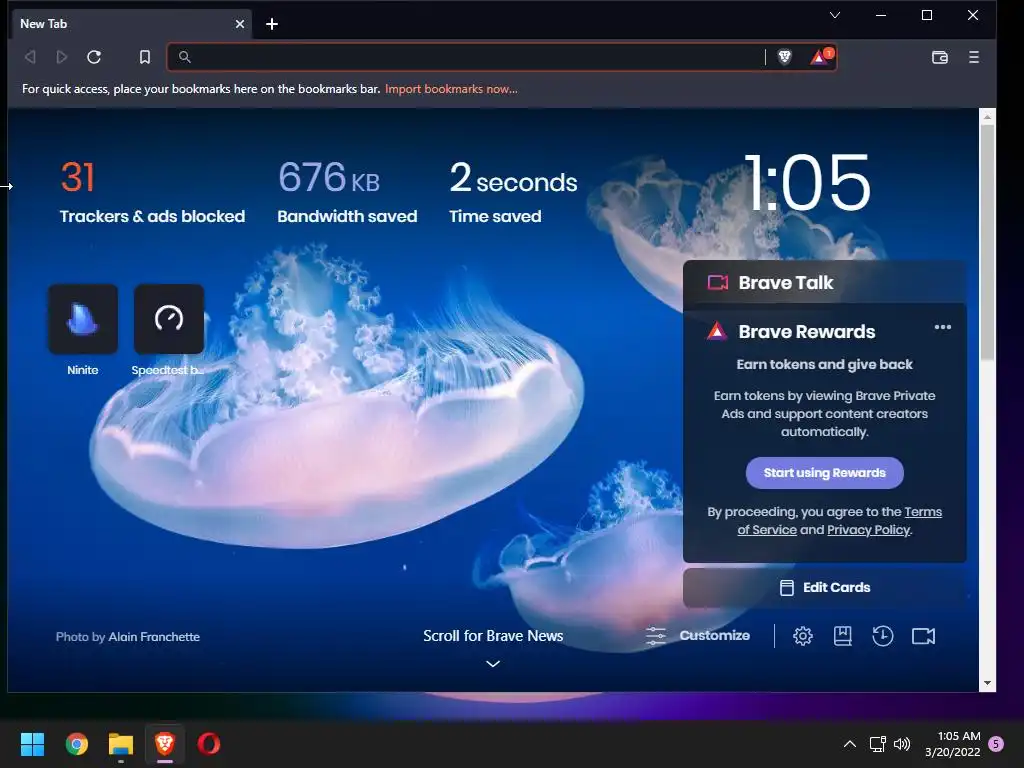Open the main hamburger menu
The image size is (1024, 768).
pyautogui.click(x=974, y=57)
